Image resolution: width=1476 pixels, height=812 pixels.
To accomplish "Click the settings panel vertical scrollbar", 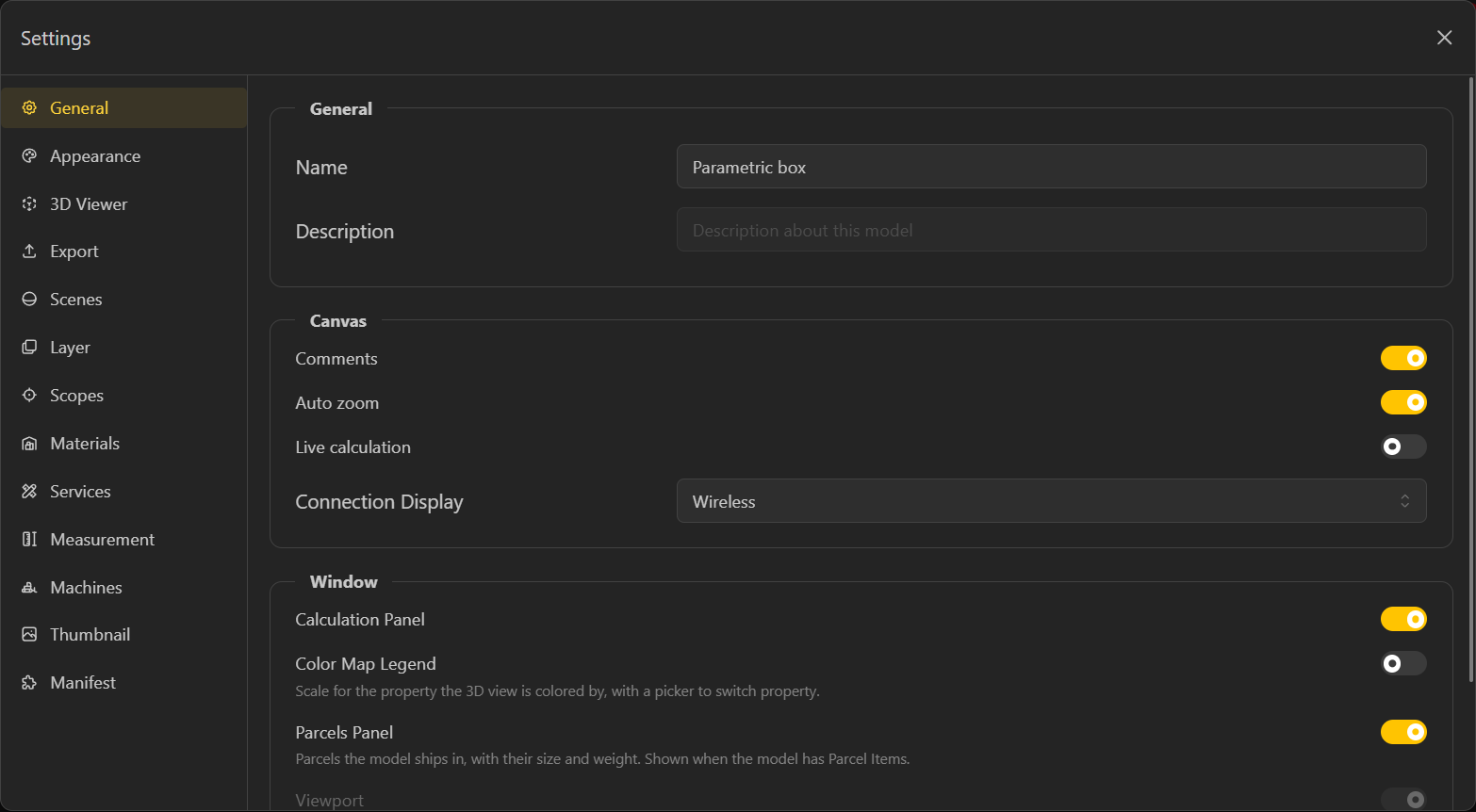I will tap(1471, 380).
